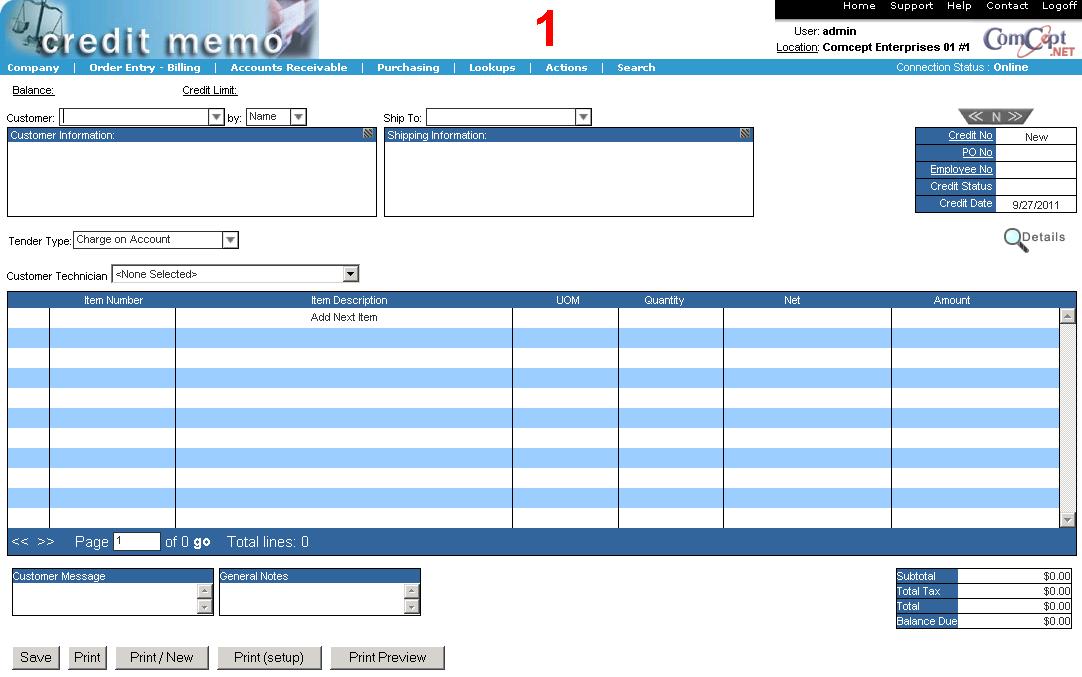This screenshot has height=677, width=1082.
Task: Go to previous record with left double-arrow
Action: click(x=976, y=117)
